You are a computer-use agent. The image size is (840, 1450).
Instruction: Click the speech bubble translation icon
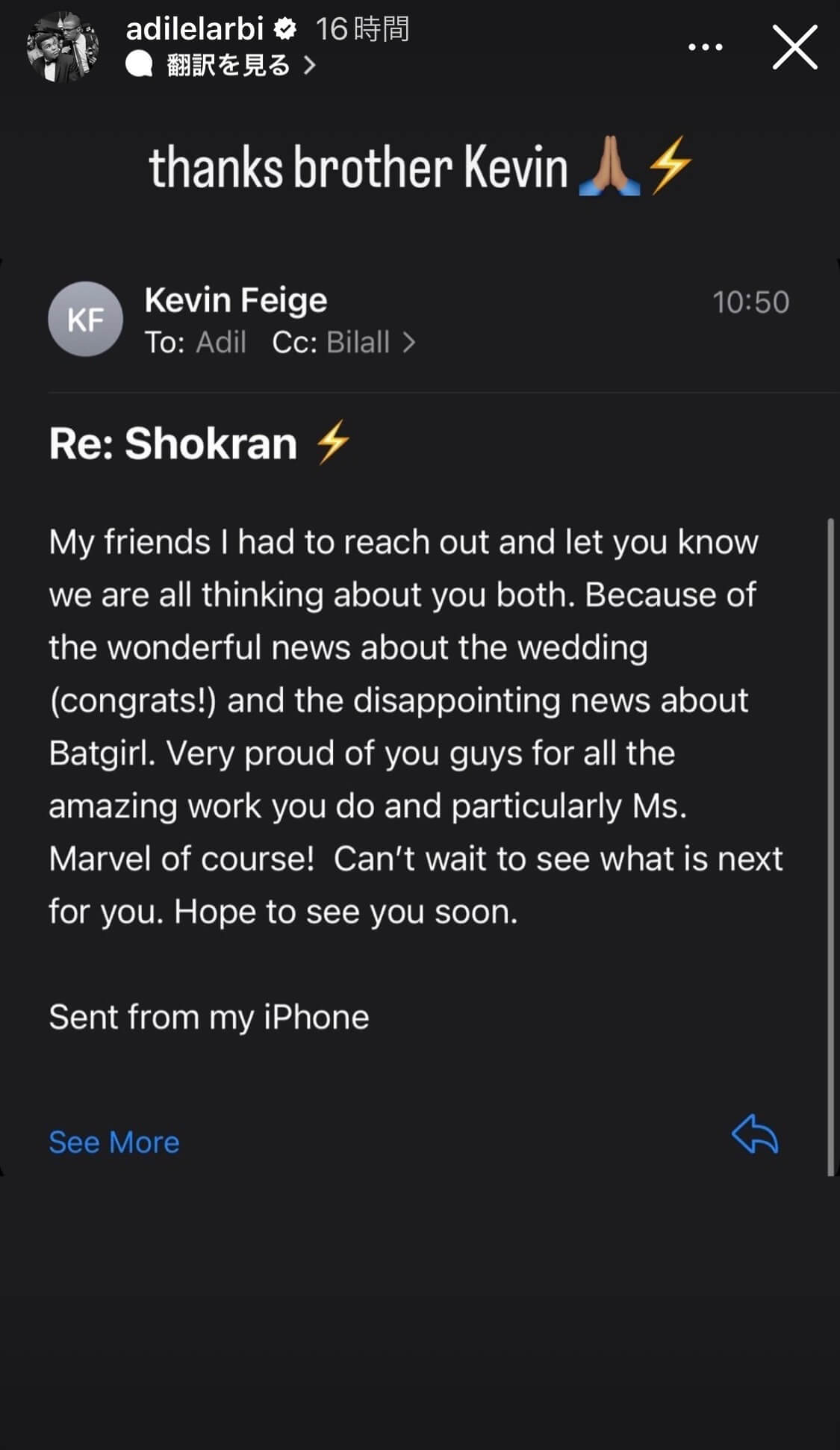tap(139, 65)
